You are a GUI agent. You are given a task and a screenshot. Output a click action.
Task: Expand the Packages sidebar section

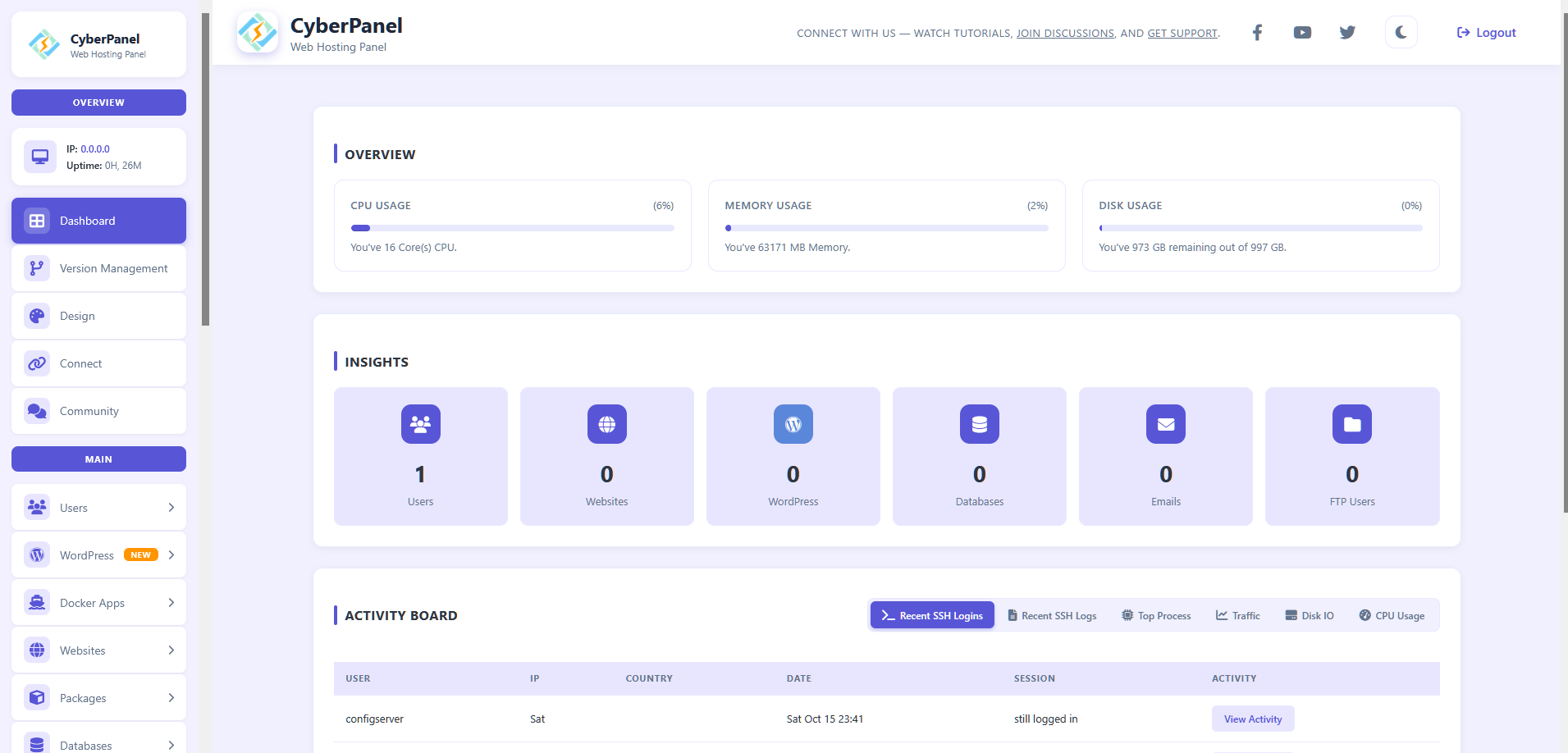pyautogui.click(x=98, y=698)
